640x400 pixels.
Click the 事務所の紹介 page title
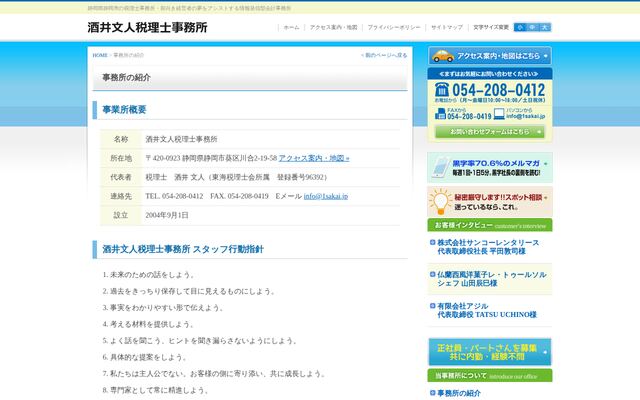[126, 78]
